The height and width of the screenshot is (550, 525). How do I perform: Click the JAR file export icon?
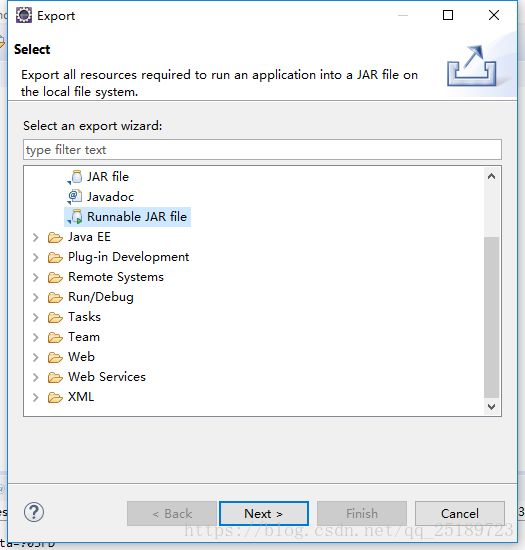pyautogui.click(x=75, y=177)
